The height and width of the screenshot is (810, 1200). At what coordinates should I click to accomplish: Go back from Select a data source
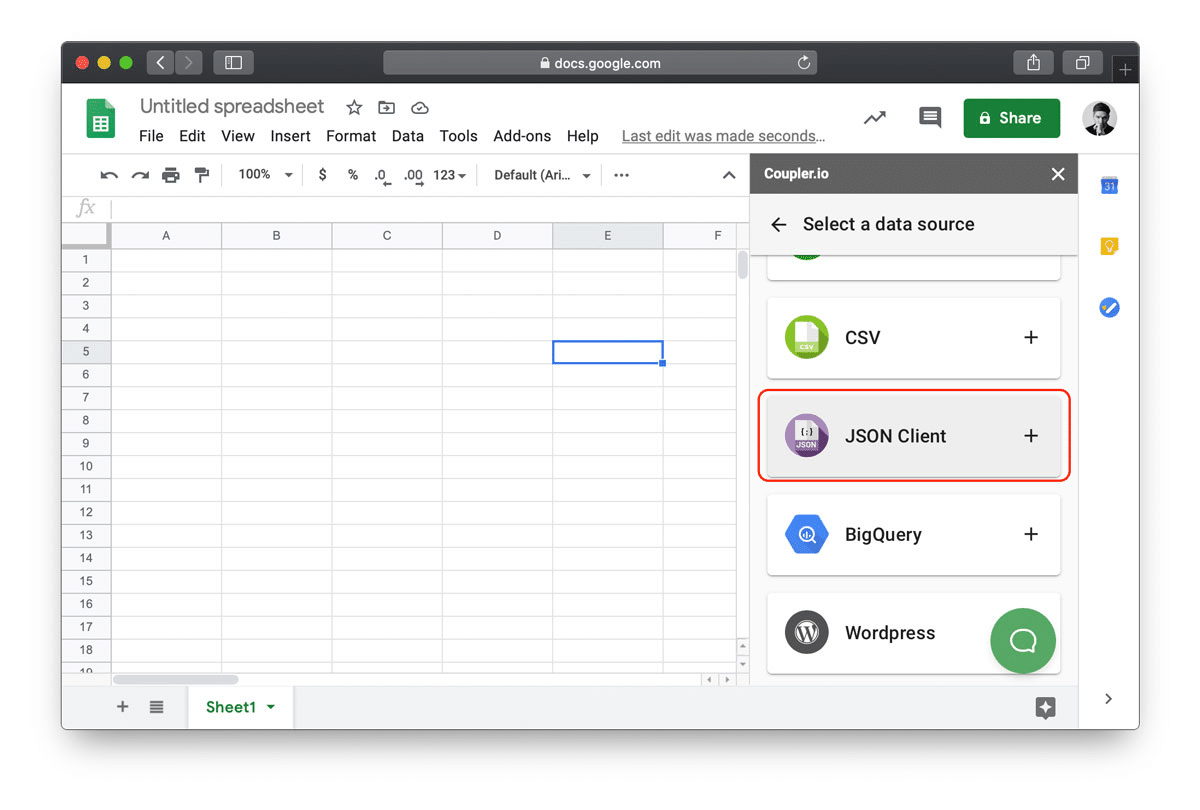click(779, 225)
